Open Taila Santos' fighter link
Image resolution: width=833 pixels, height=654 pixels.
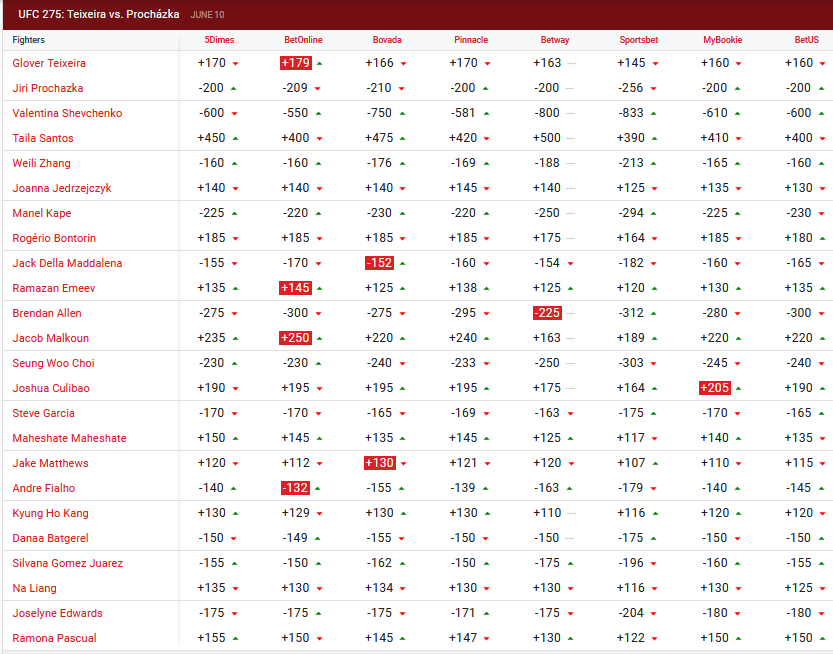click(x=43, y=138)
